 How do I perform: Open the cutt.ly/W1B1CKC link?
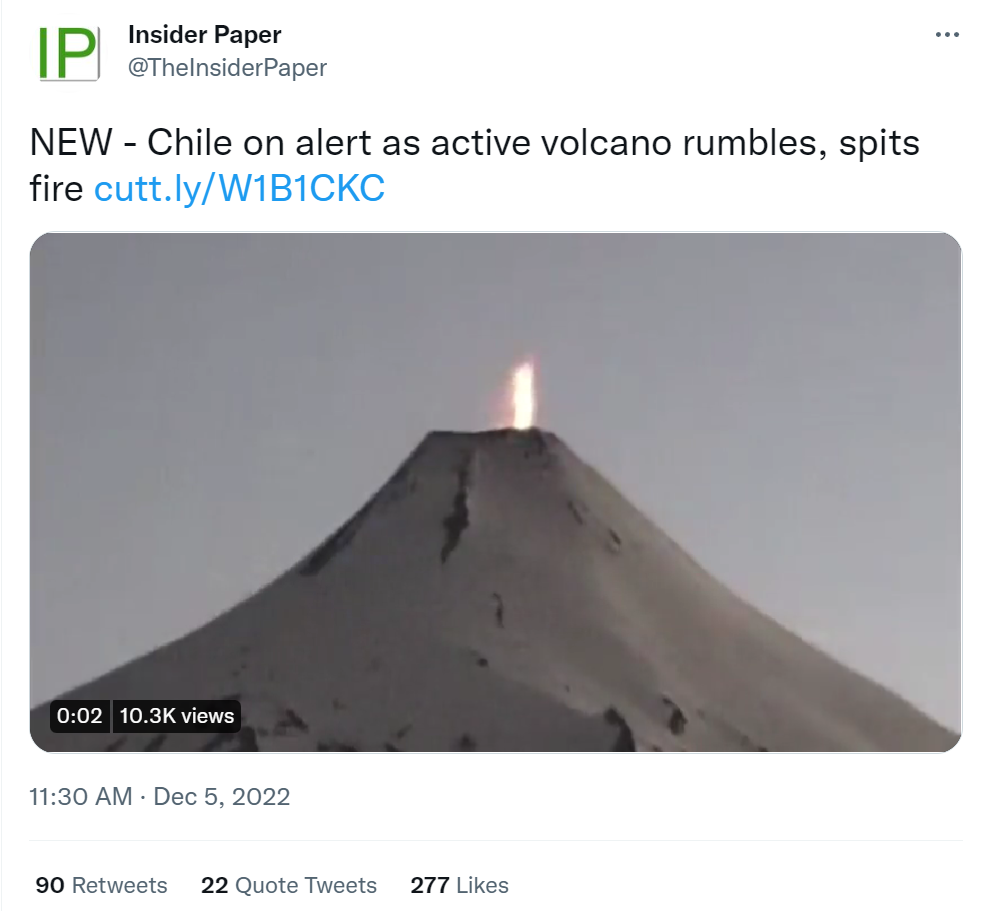click(x=239, y=188)
